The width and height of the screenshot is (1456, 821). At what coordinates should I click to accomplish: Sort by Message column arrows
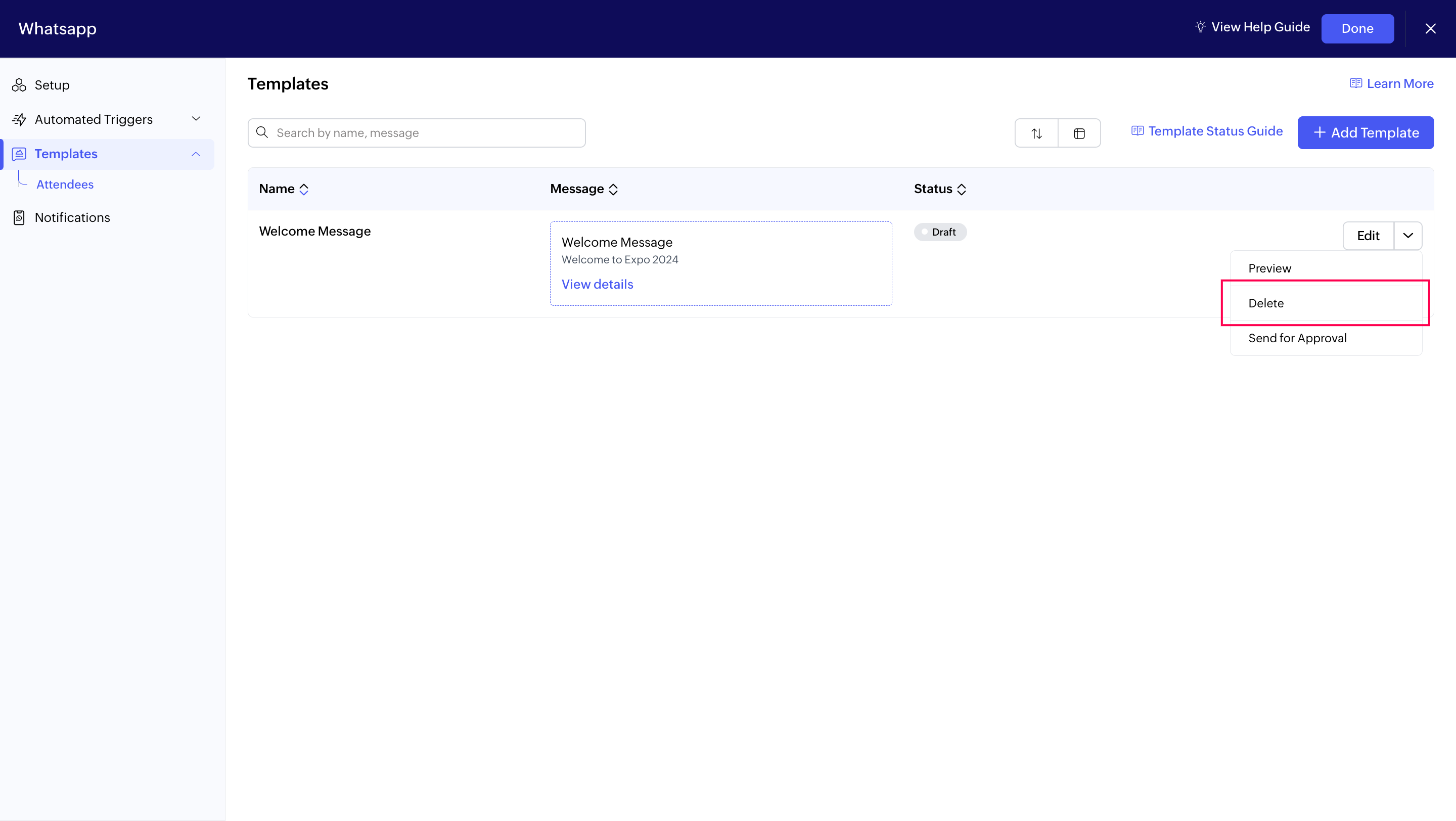613,189
